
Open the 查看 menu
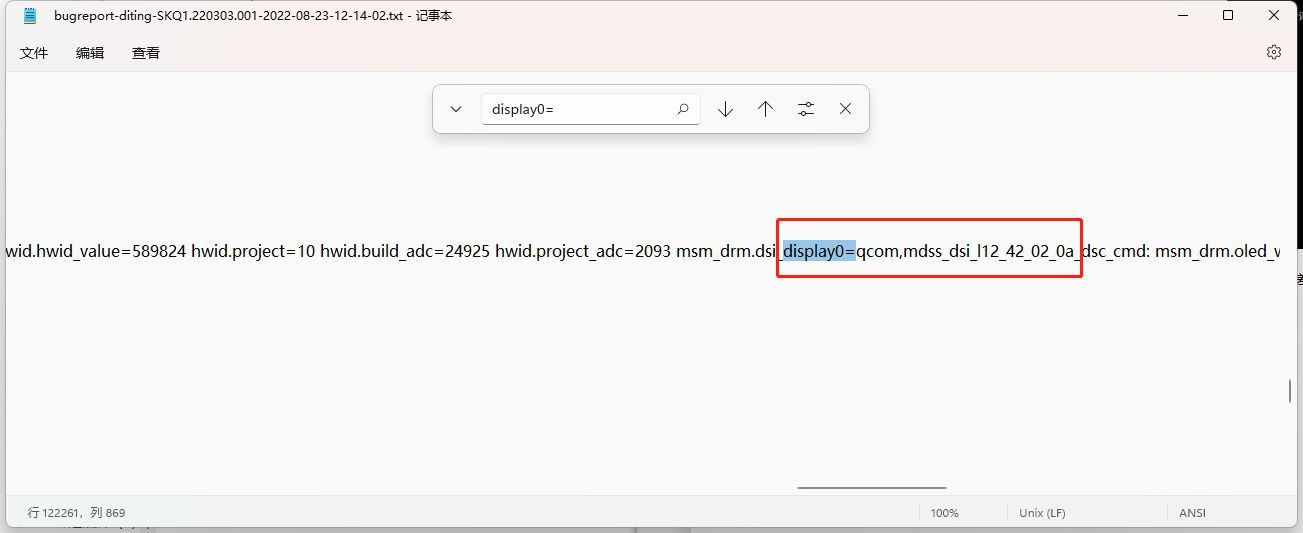pos(146,53)
